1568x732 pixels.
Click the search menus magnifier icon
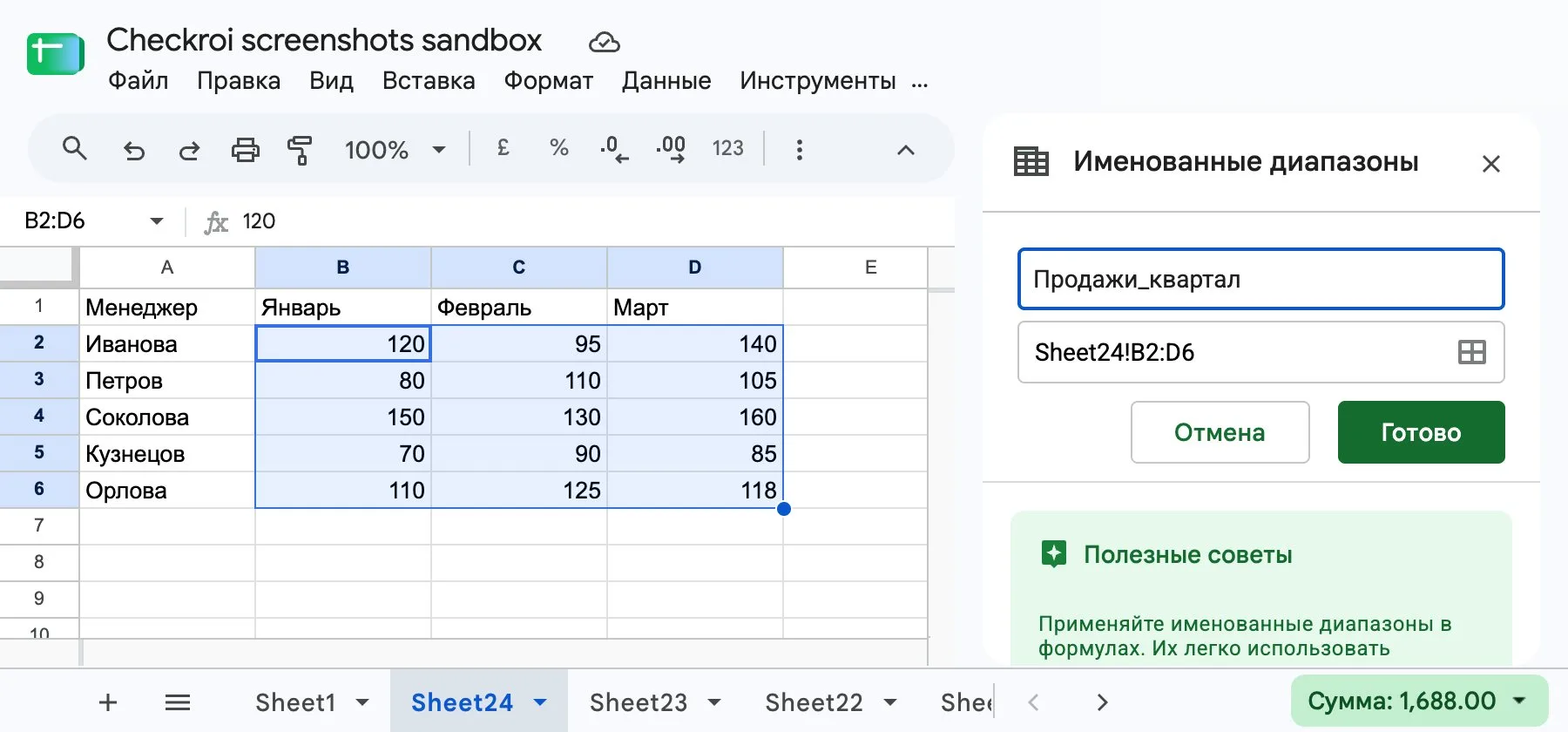[75, 149]
